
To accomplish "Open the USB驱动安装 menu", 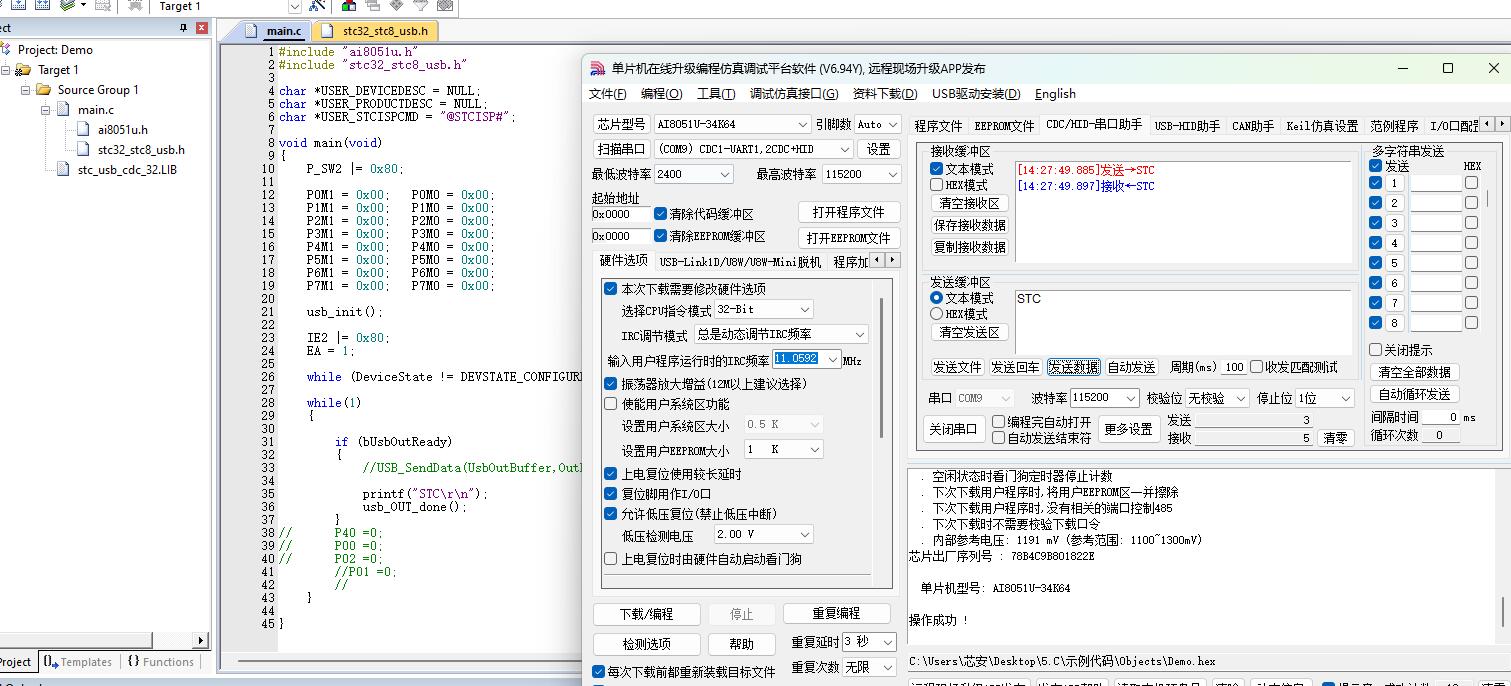I will pyautogui.click(x=976, y=94).
